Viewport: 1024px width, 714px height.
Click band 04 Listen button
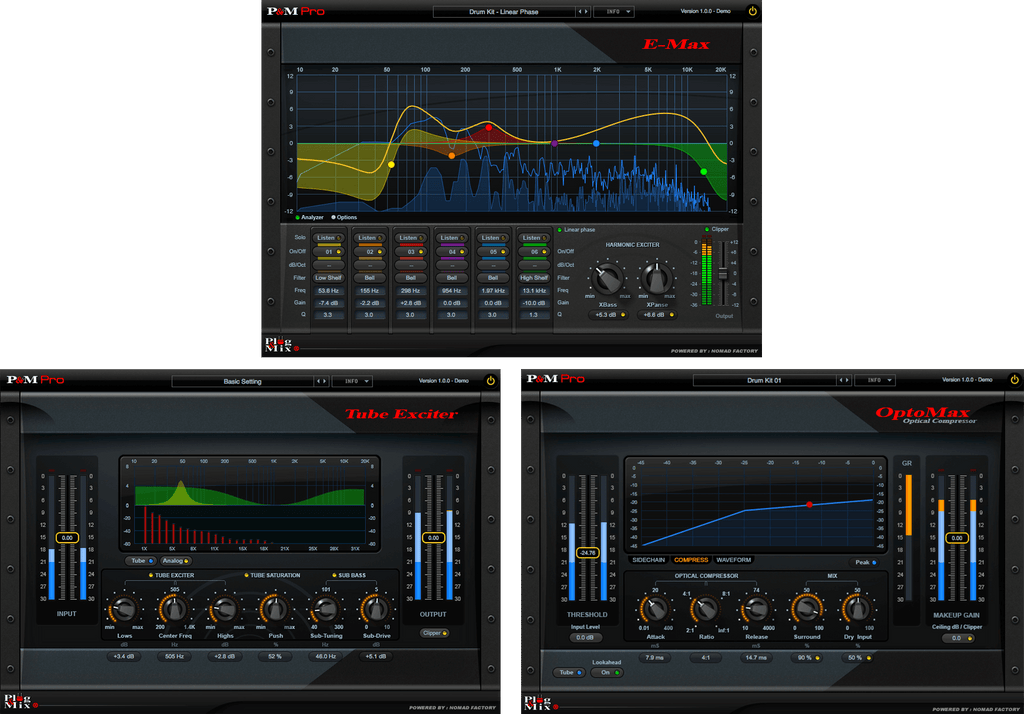coord(452,238)
